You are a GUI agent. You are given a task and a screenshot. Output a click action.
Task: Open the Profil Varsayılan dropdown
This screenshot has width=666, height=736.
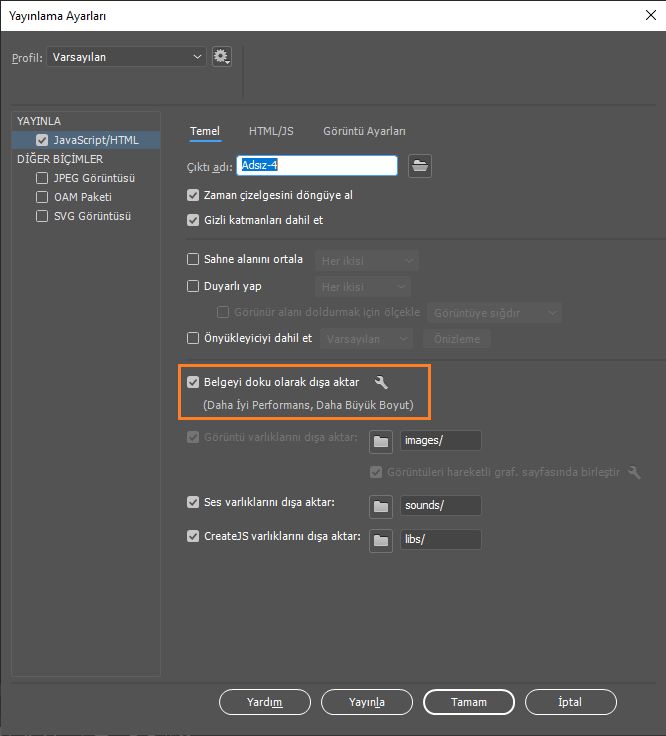(x=126, y=57)
